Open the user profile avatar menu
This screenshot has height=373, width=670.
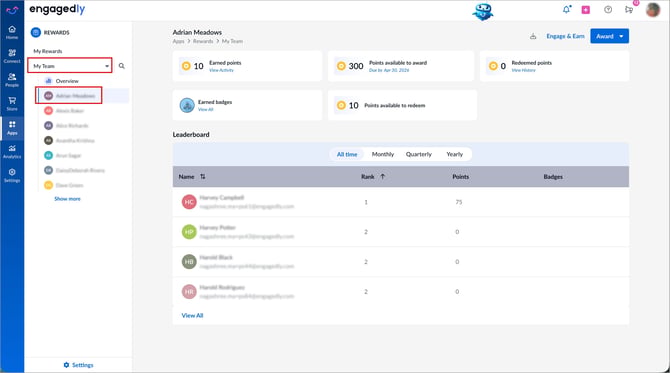652,9
